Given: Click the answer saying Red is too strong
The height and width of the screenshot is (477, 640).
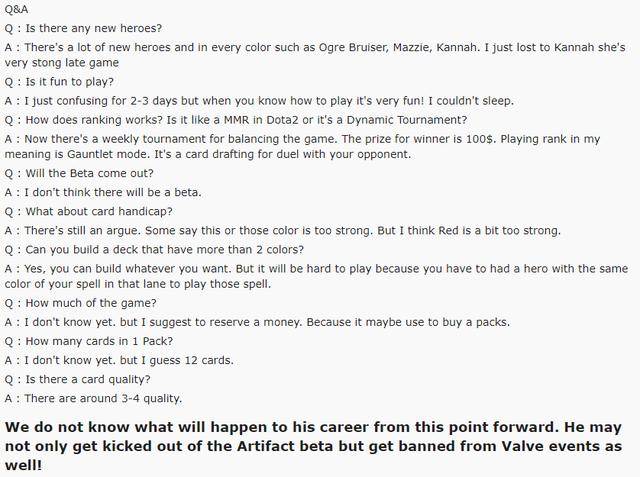Looking at the screenshot, I should pos(283,231).
